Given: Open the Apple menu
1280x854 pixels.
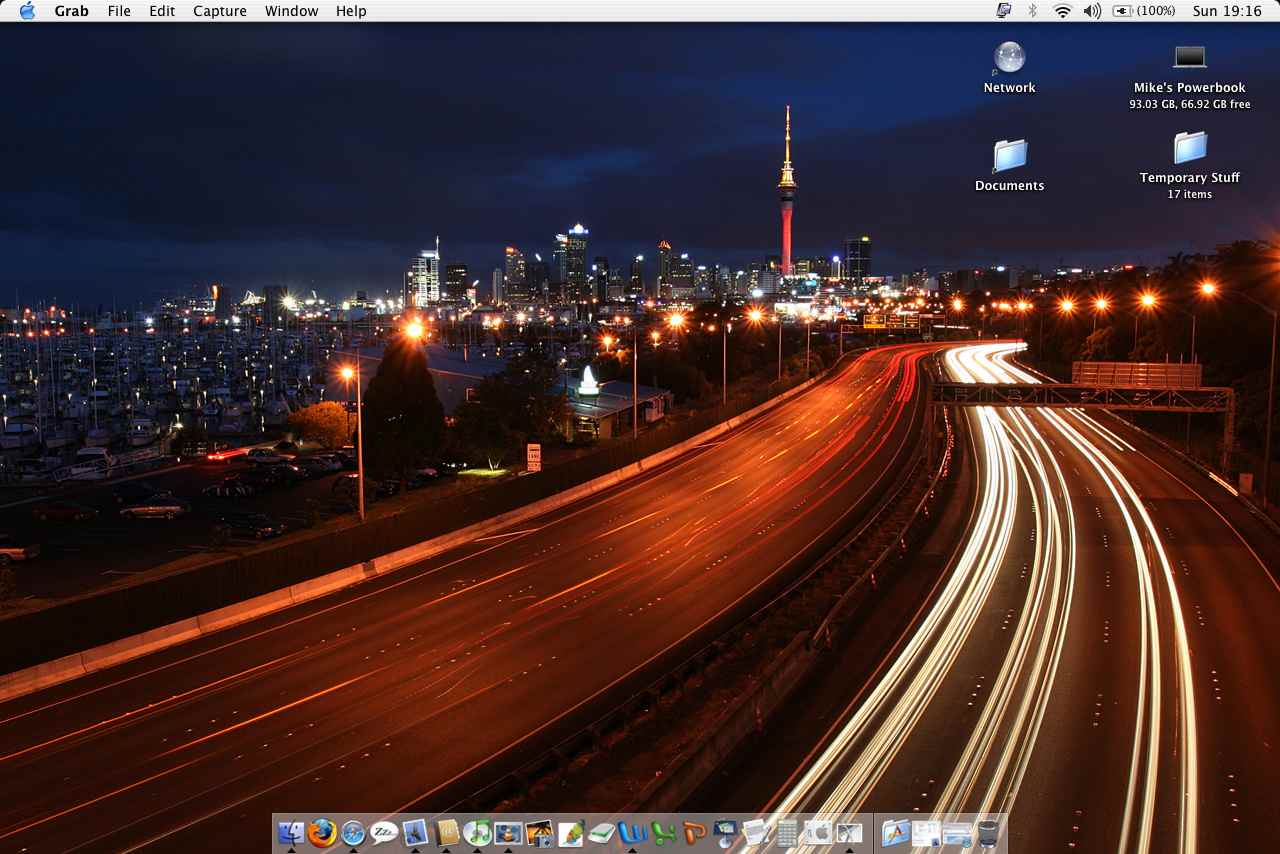Looking at the screenshot, I should tap(27, 11).
